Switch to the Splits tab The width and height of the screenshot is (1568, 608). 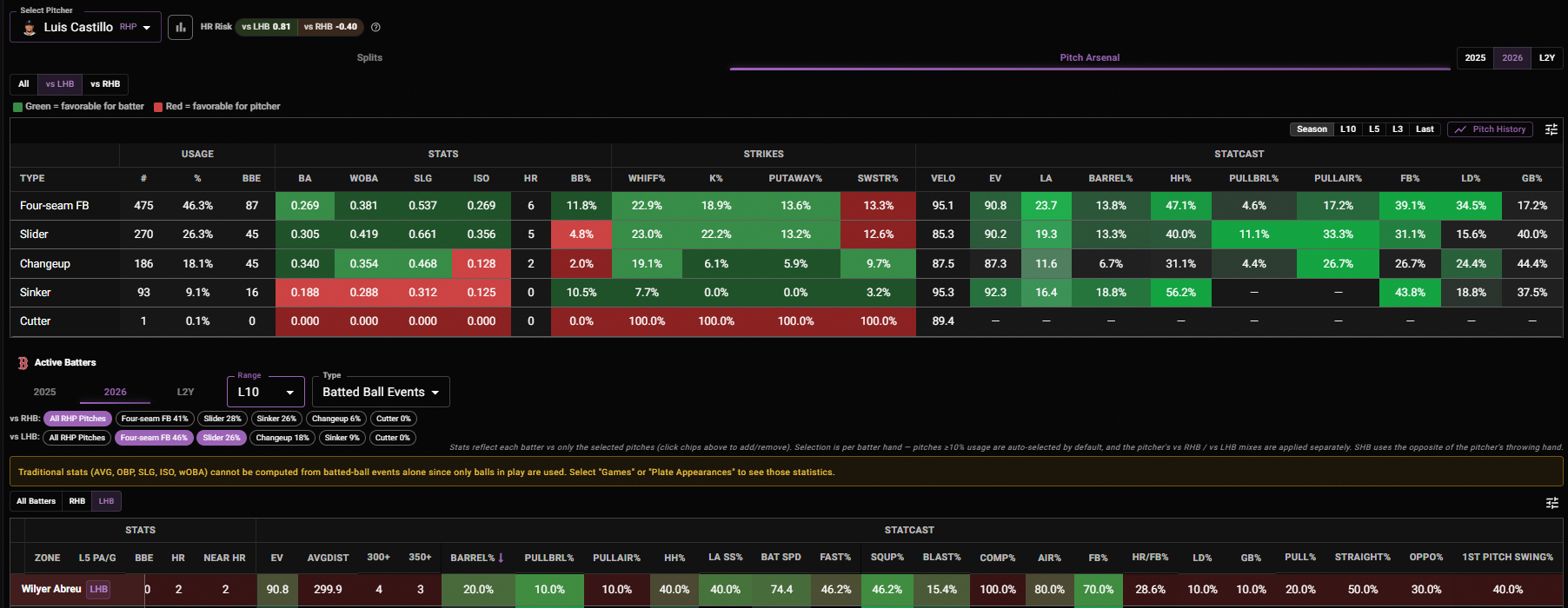369,57
